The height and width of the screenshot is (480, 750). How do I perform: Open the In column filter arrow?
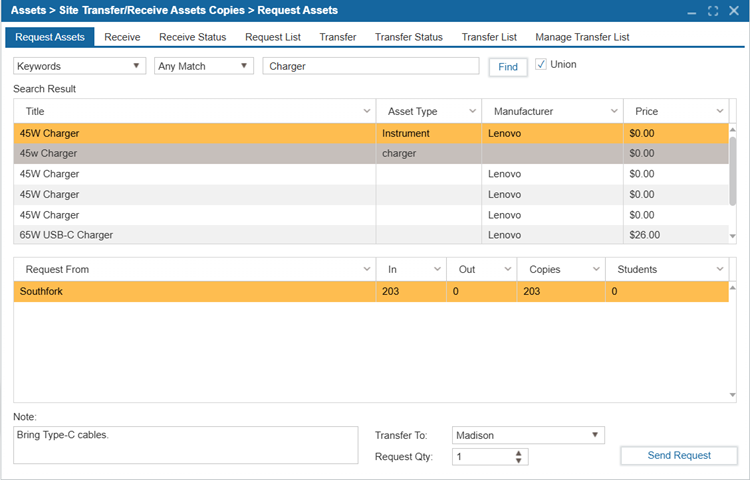point(437,269)
